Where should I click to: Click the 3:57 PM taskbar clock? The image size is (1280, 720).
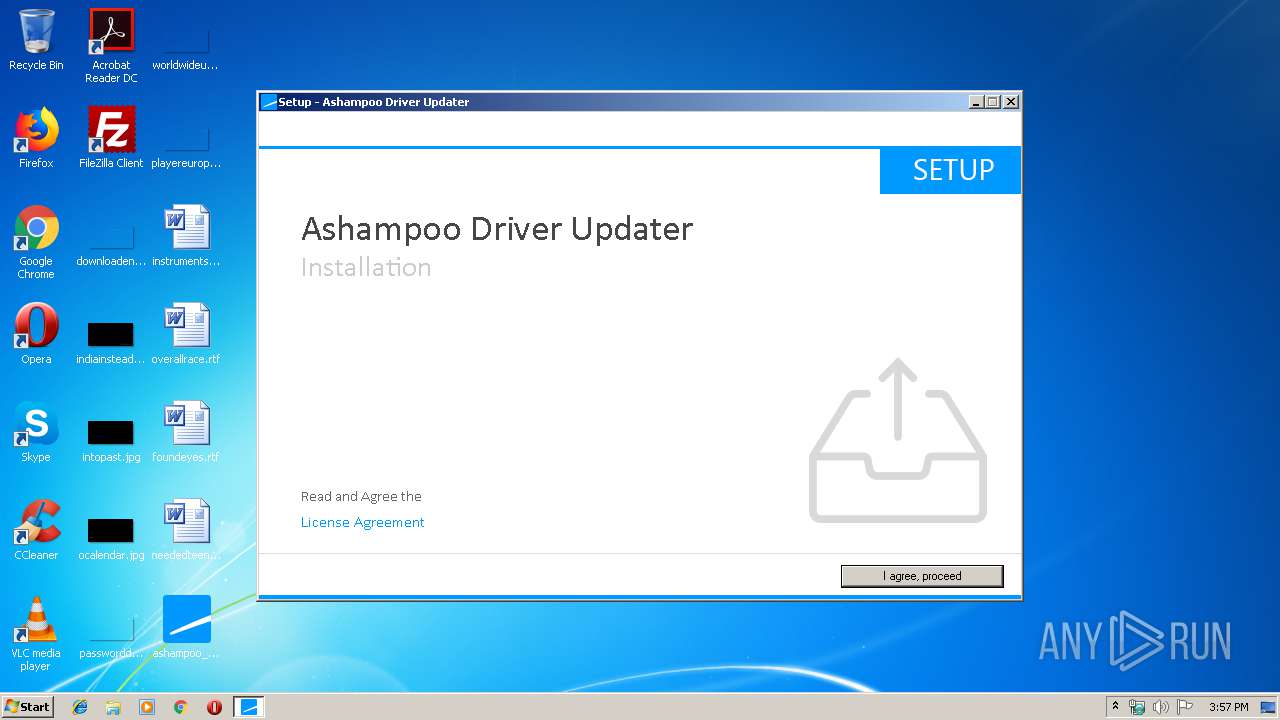pos(1228,707)
